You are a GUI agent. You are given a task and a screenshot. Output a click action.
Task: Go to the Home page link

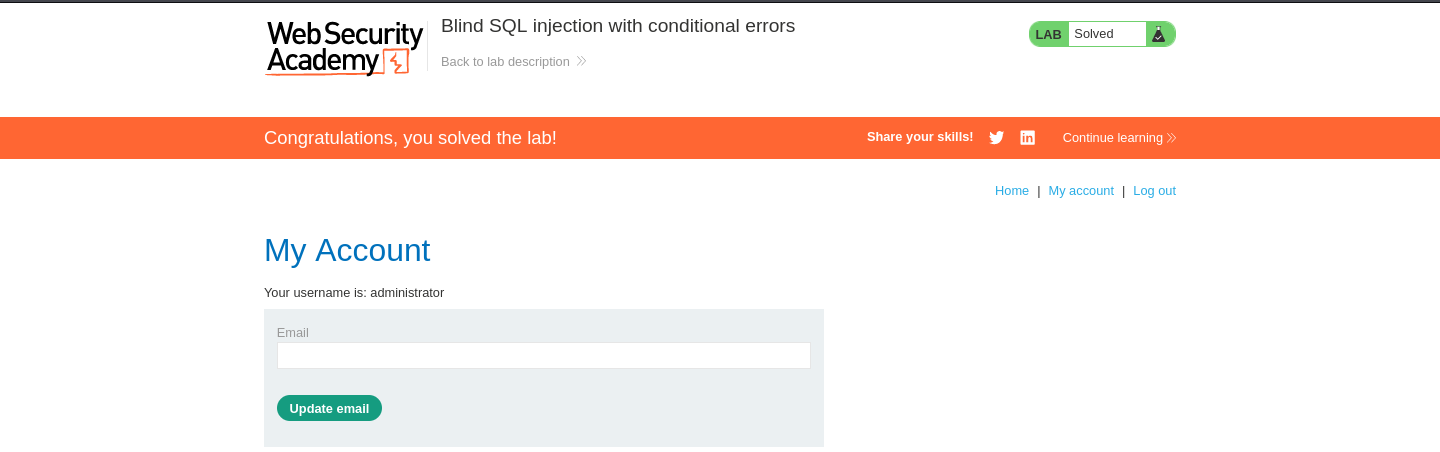point(1012,190)
